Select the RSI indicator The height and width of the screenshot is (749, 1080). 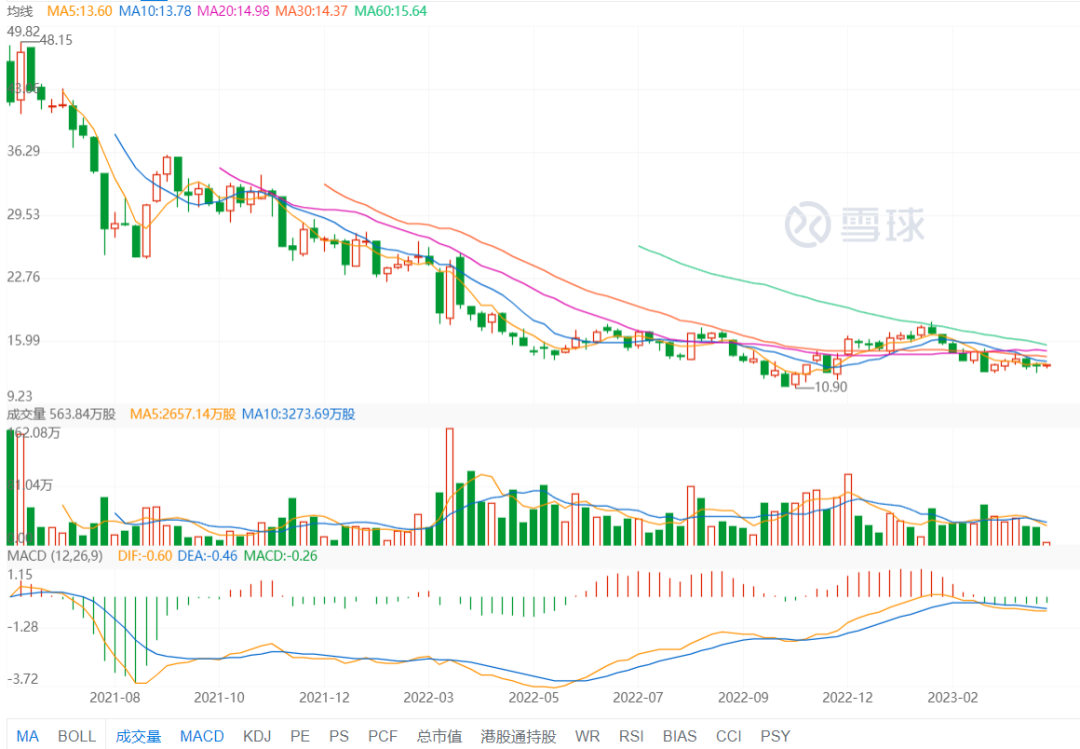630,736
